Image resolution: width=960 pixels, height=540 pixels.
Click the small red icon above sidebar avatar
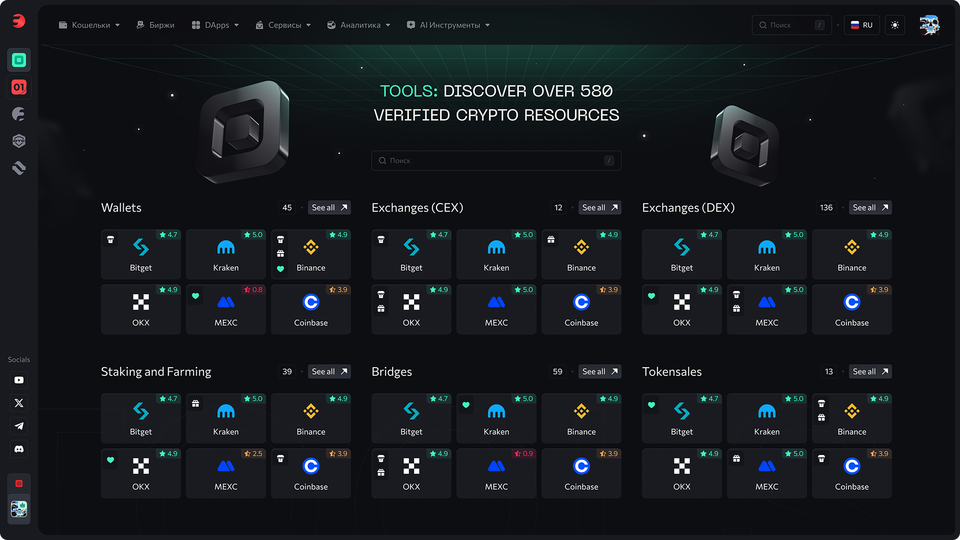19,484
